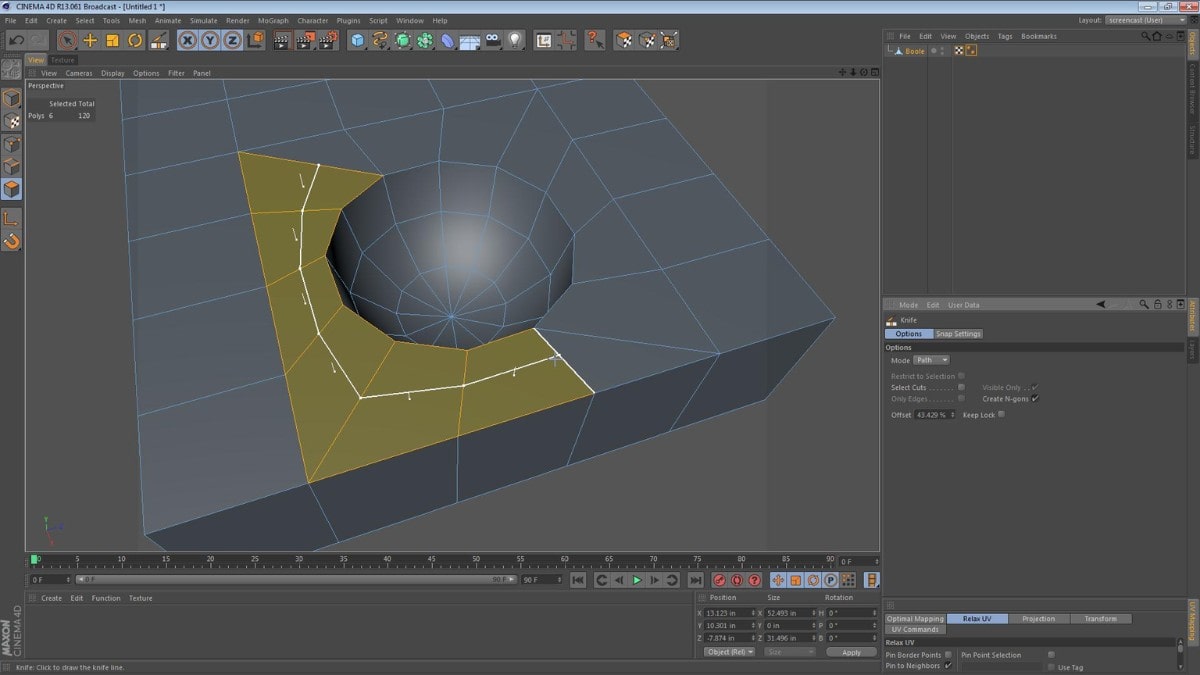The image size is (1200, 675).
Task: Enable the Select Cuts checkbox
Action: coord(961,387)
